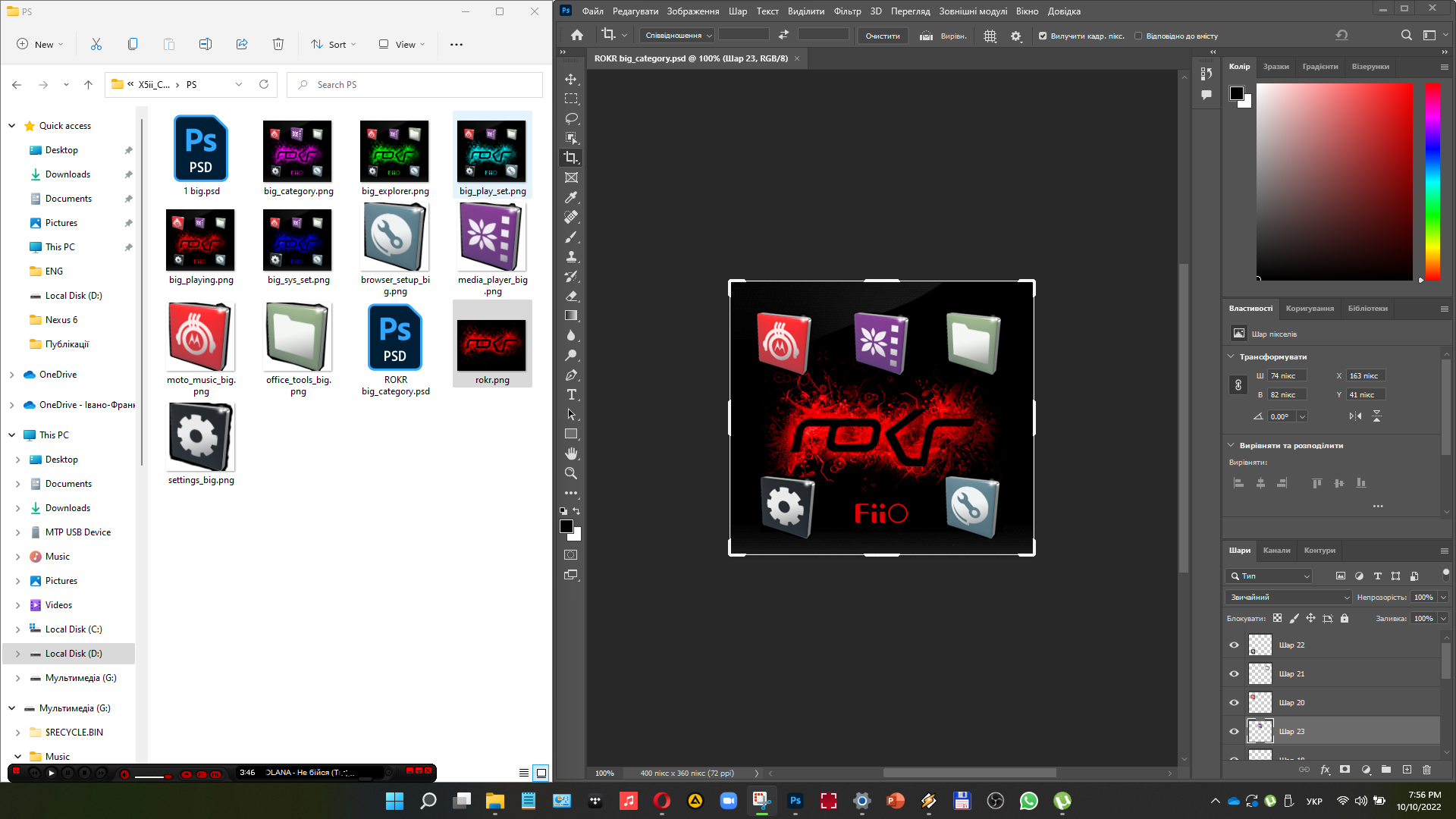Open Photoshop search magnifier
Viewport: 1456px width, 819px height.
1406,35
